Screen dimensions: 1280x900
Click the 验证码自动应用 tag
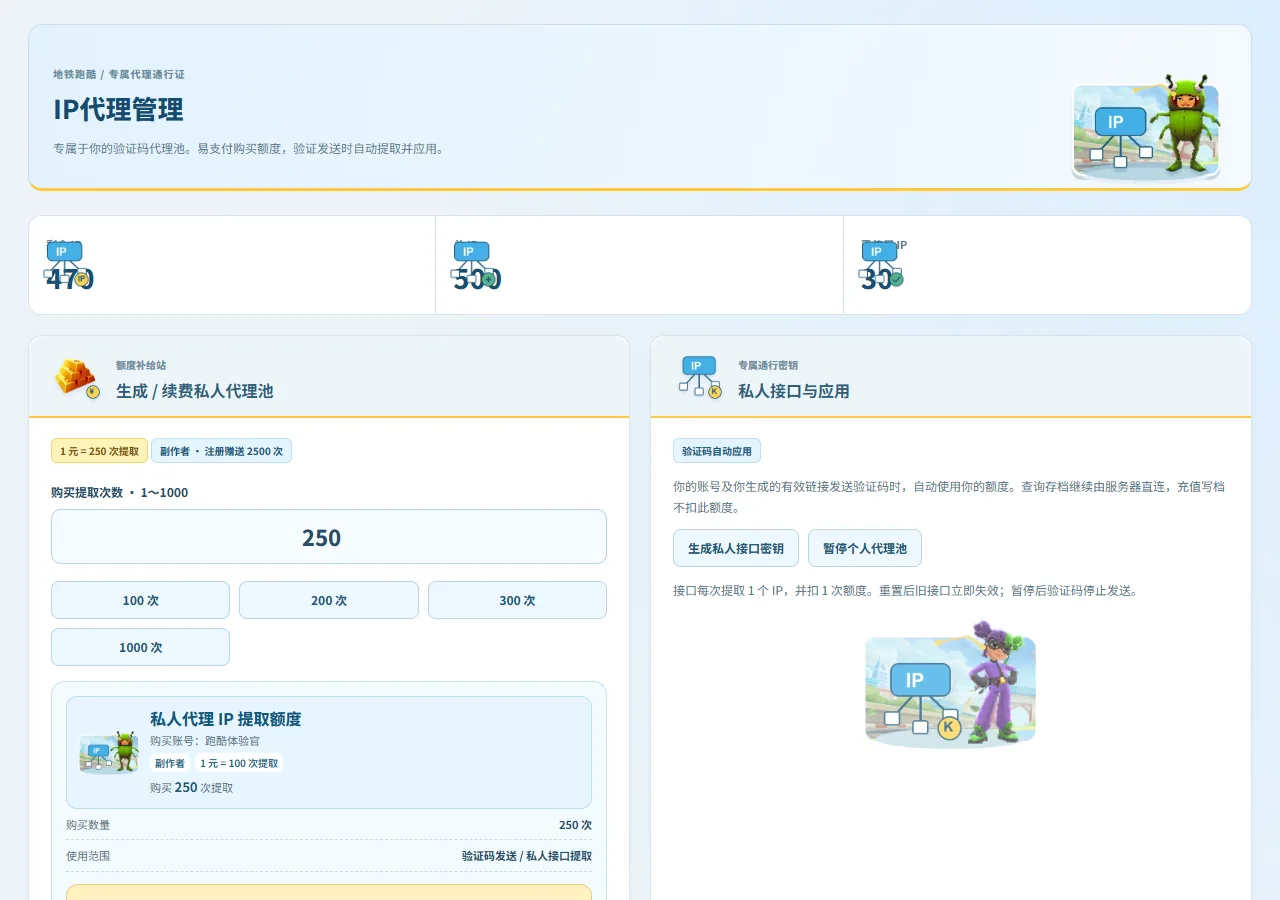click(x=717, y=451)
